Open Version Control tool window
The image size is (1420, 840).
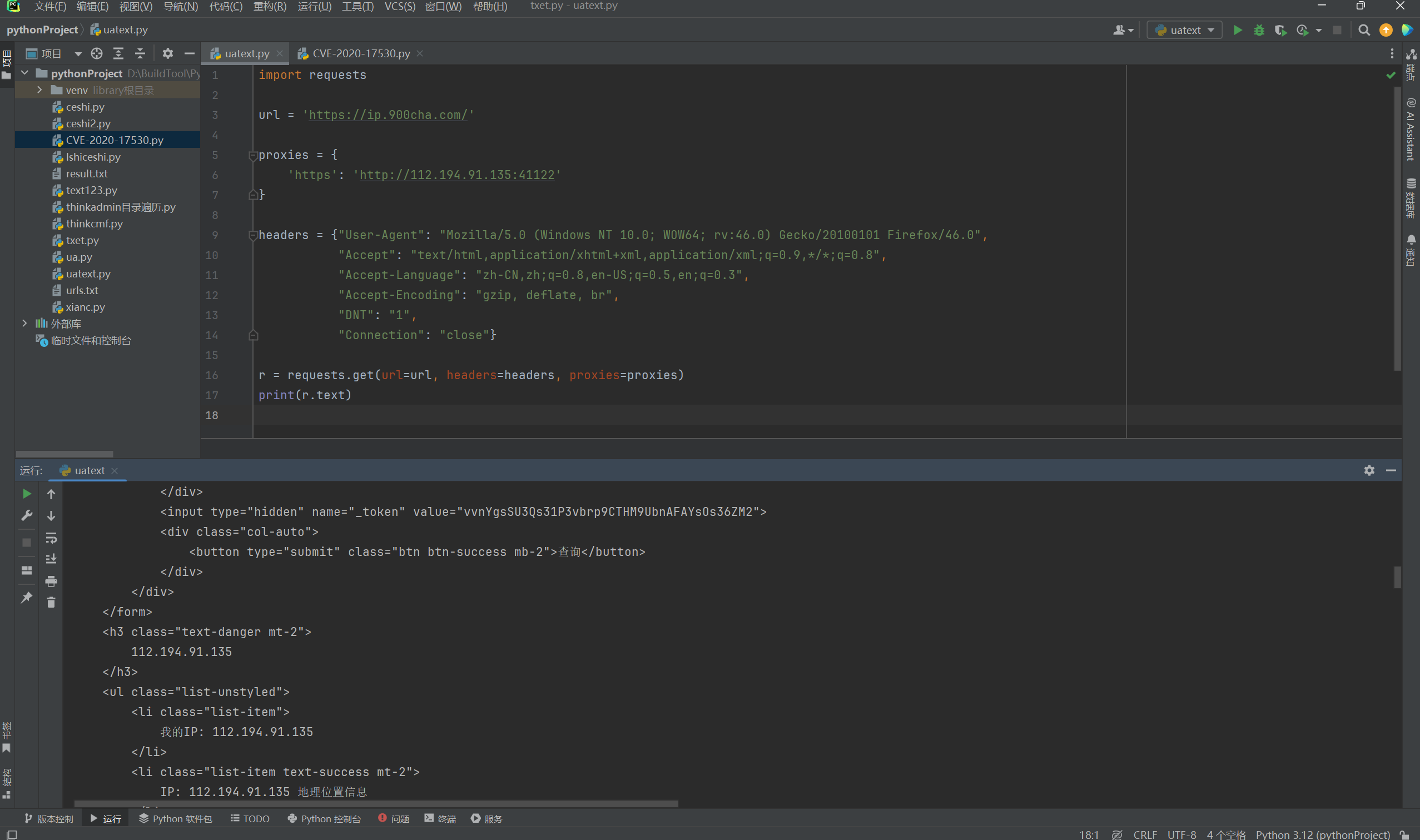point(49,818)
